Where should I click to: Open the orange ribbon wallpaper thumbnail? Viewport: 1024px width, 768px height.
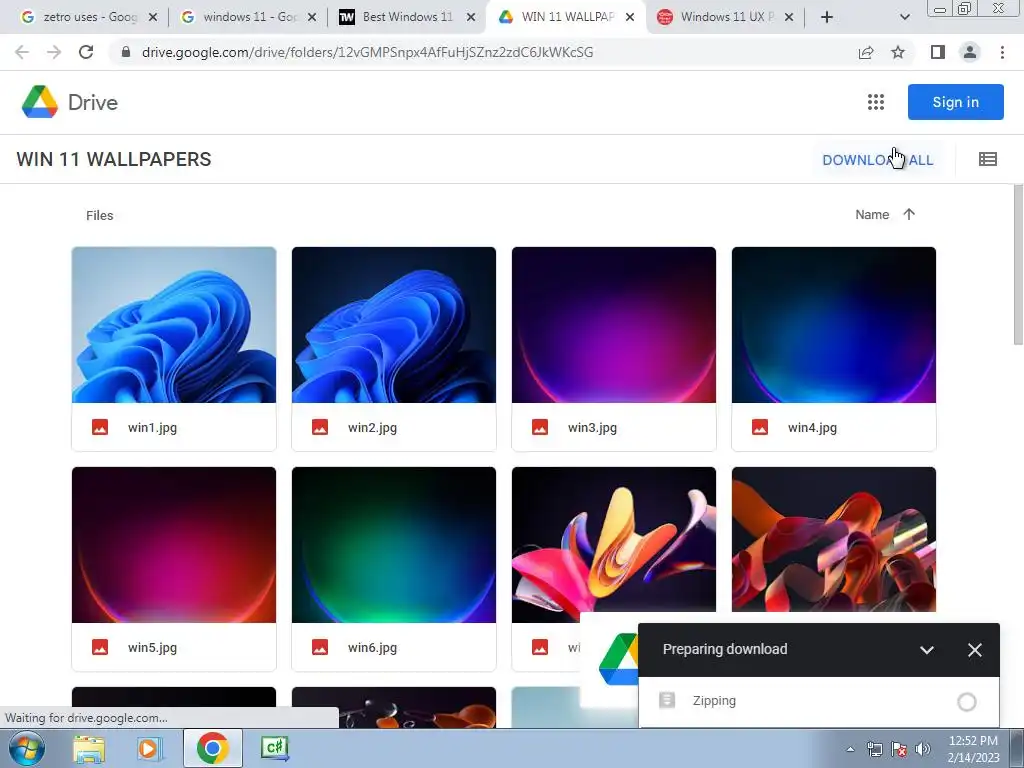[834, 539]
